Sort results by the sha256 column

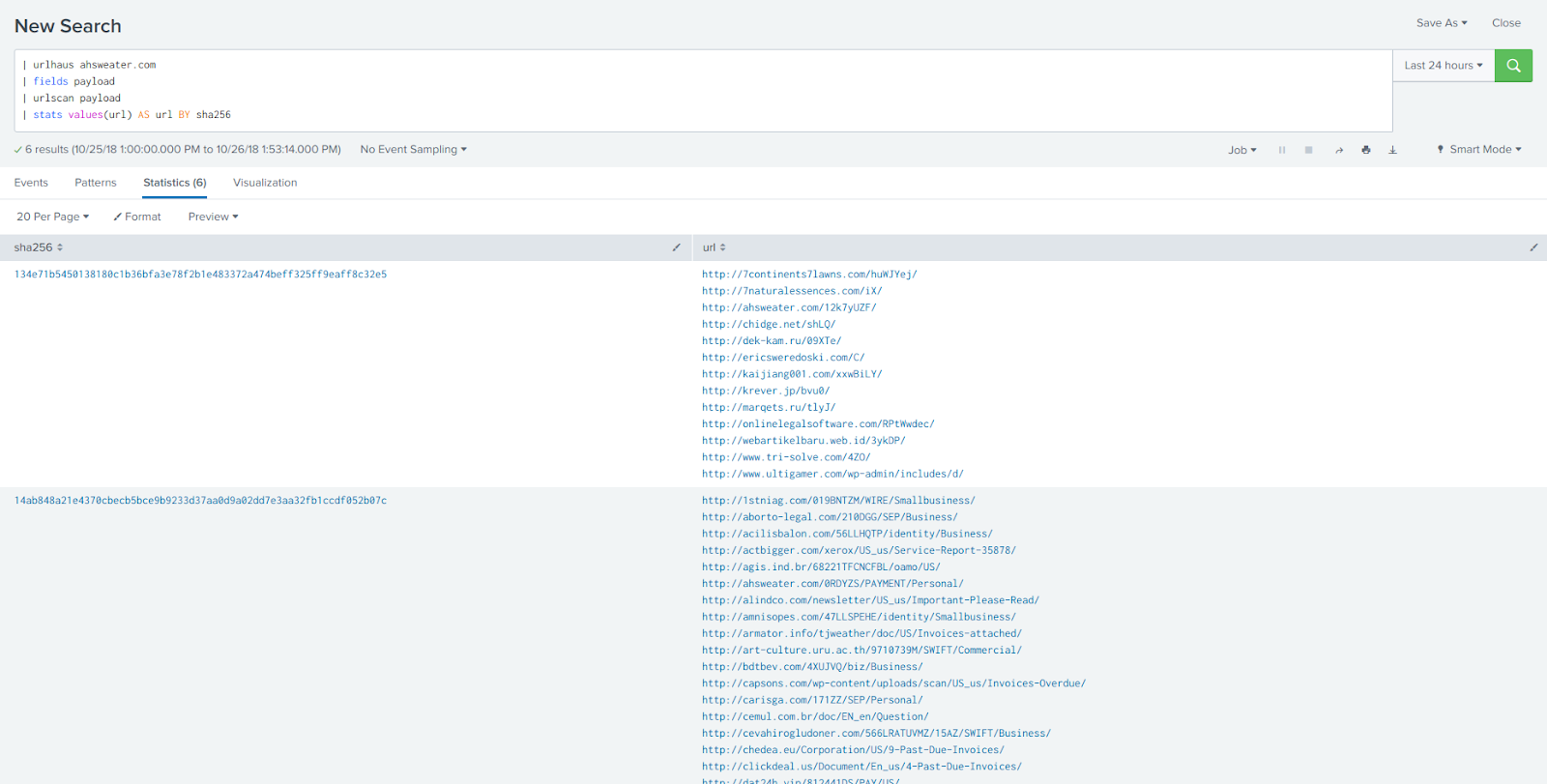(39, 247)
